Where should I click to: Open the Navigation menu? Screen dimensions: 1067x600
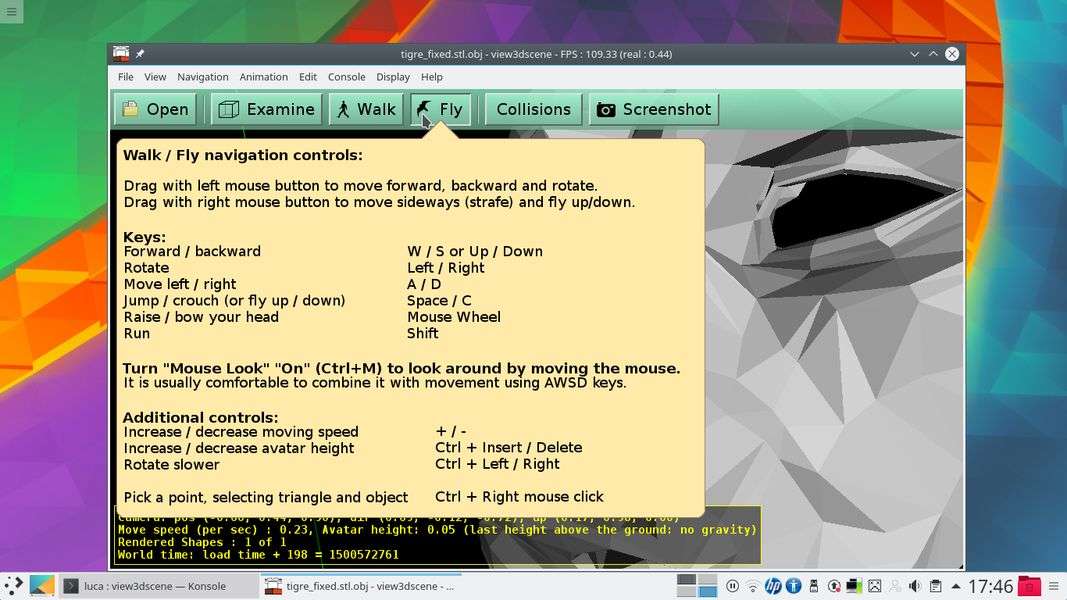pos(203,77)
